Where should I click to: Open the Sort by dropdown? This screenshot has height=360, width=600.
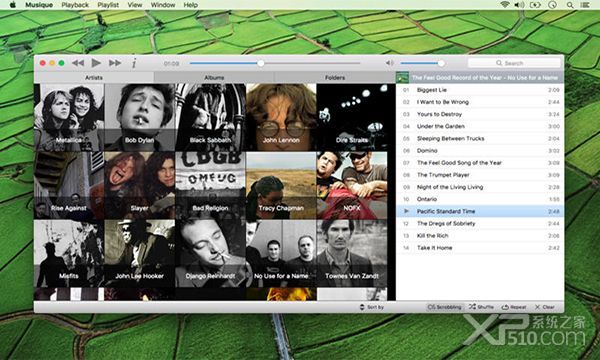coord(372,307)
